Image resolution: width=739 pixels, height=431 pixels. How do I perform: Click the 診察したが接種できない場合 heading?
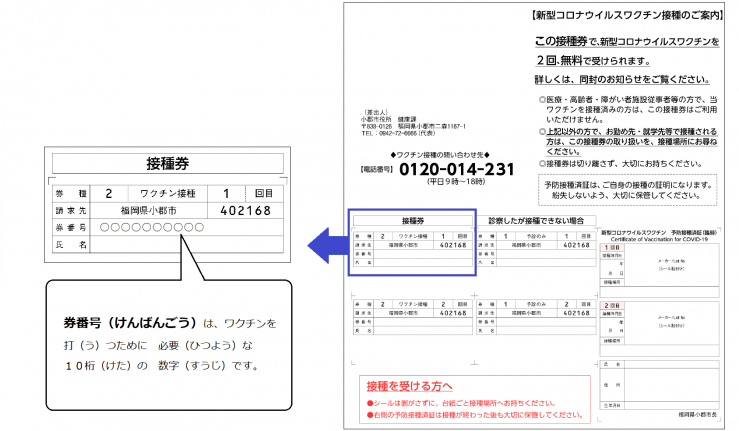point(536,219)
